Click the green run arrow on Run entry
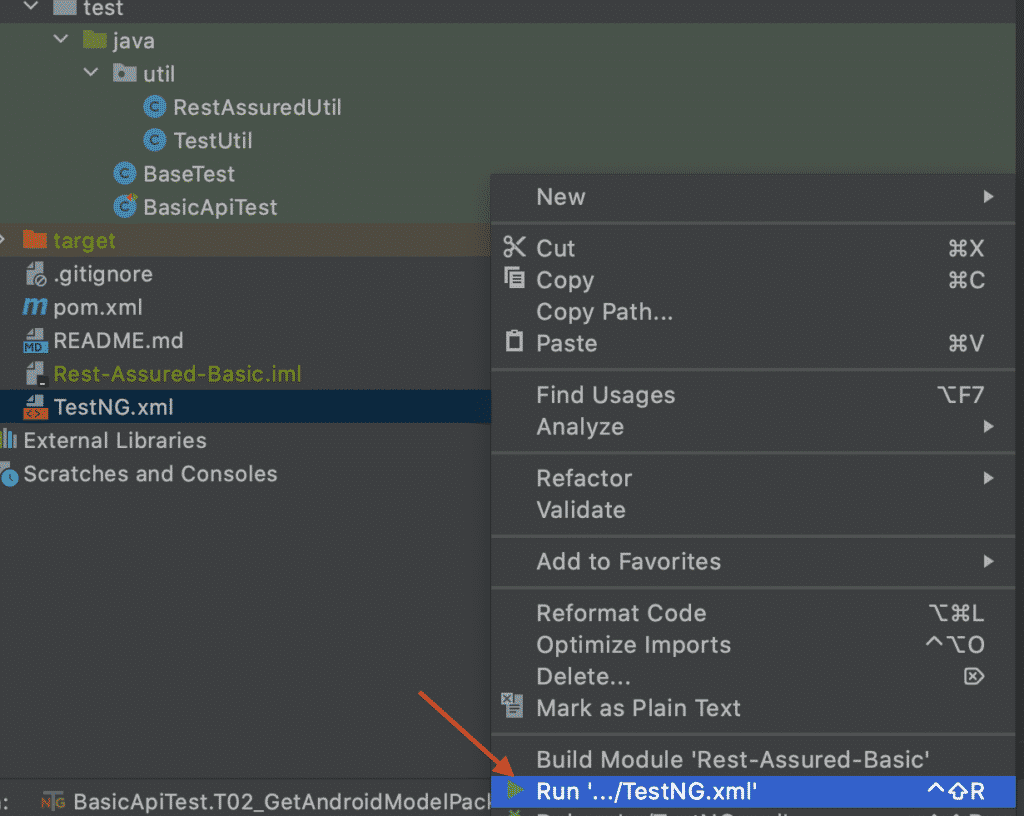Image resolution: width=1024 pixels, height=816 pixels. pos(515,791)
